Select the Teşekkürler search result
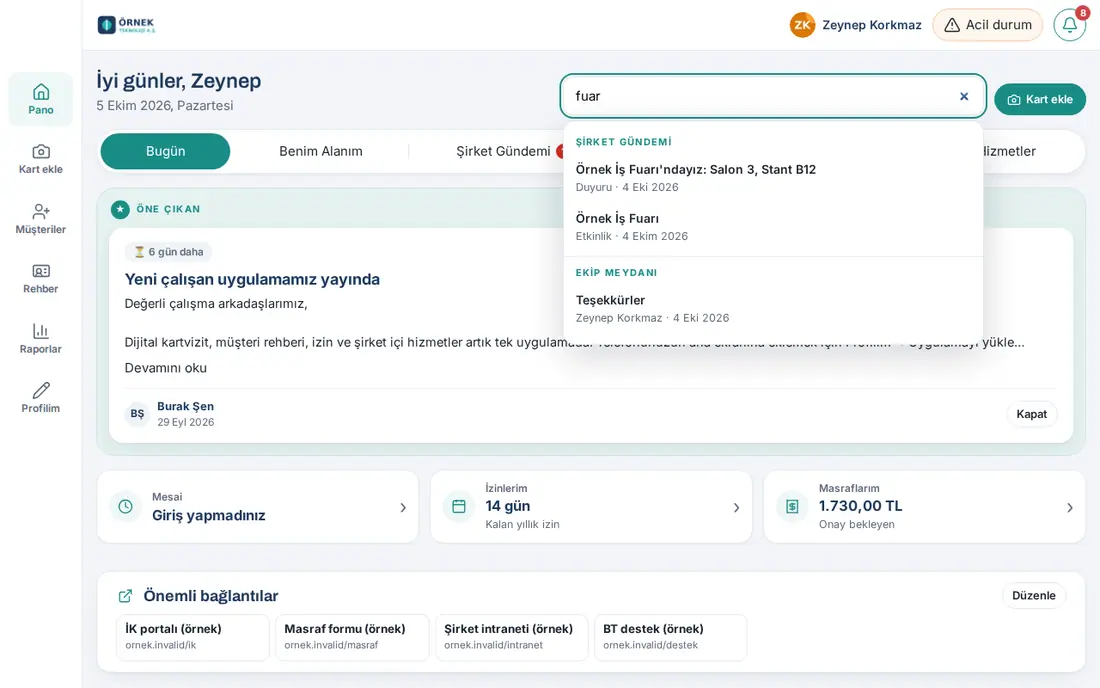 [773, 309]
